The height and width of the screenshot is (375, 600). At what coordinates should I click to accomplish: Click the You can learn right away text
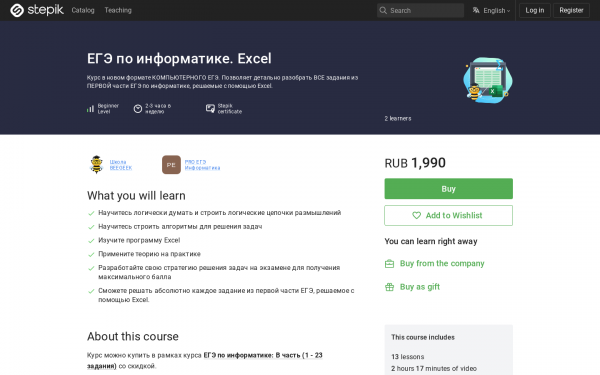(x=431, y=241)
